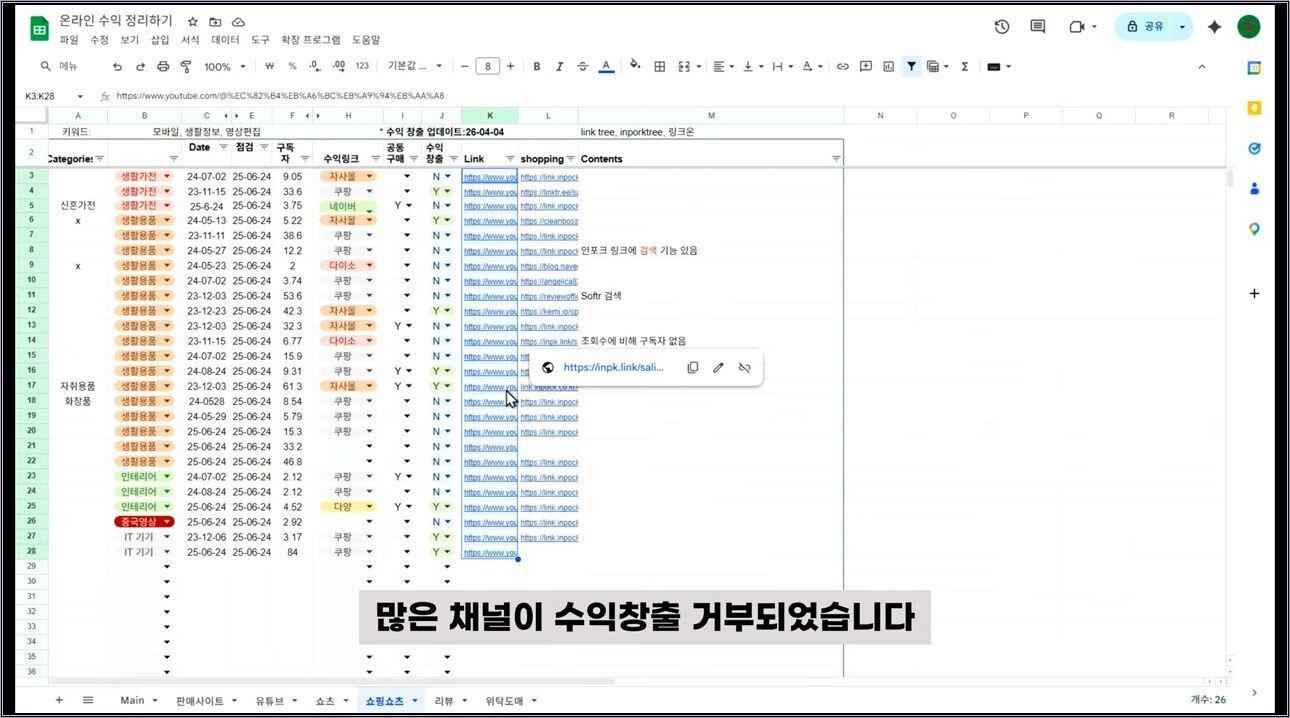Open the name box dropdown arrow
This screenshot has height=718, width=1290.
pos(78,96)
